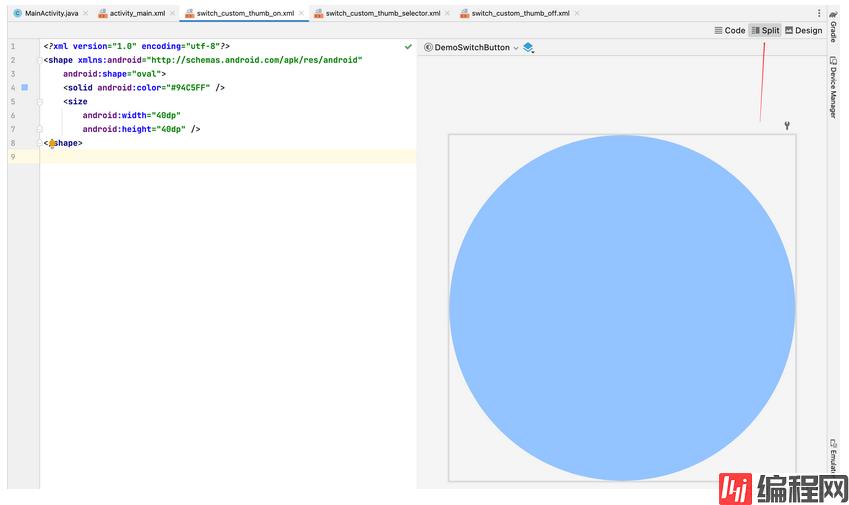
Task: Collapse the size tag fold on line 5
Action: point(40,101)
